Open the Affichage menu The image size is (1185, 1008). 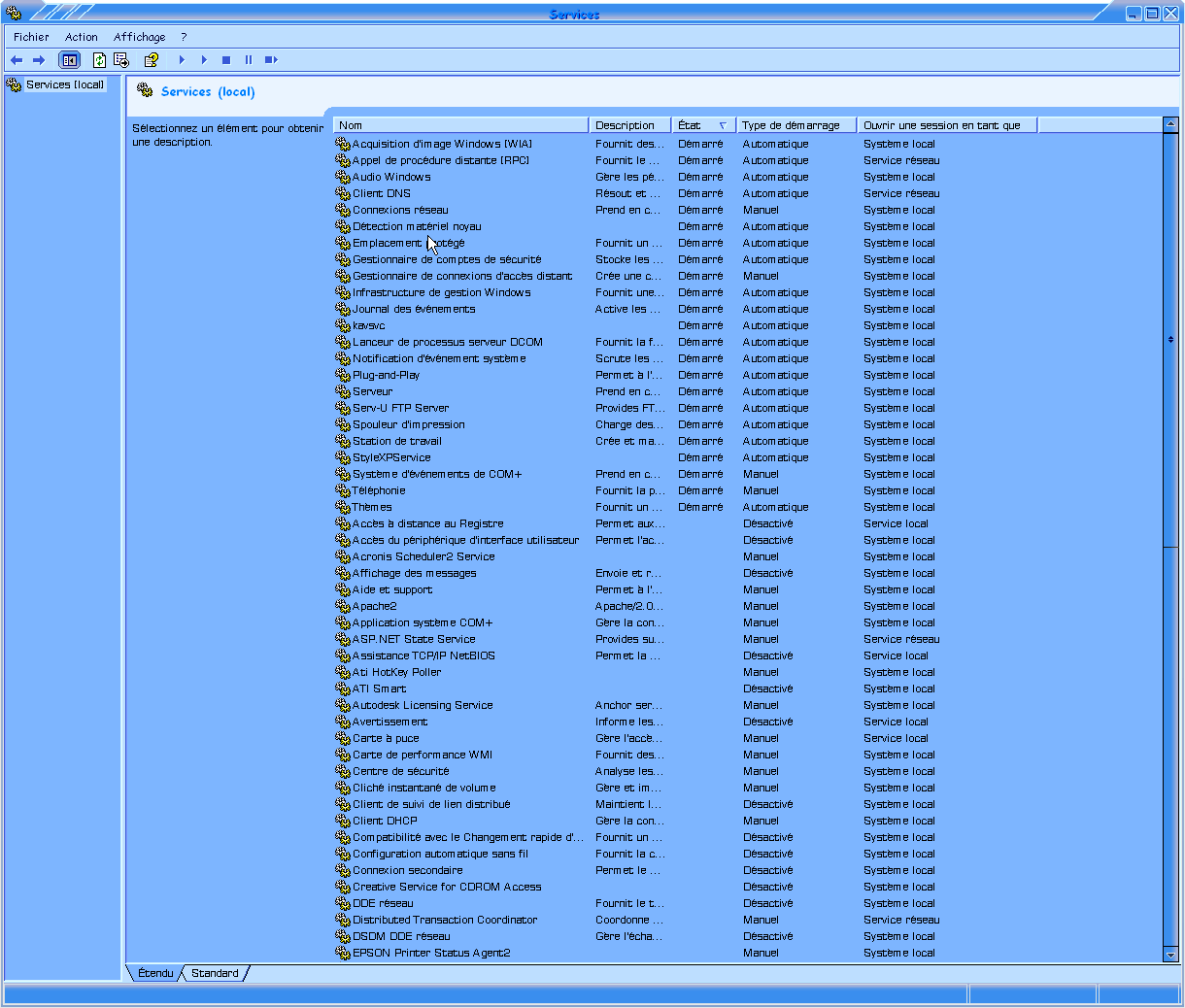pos(139,37)
